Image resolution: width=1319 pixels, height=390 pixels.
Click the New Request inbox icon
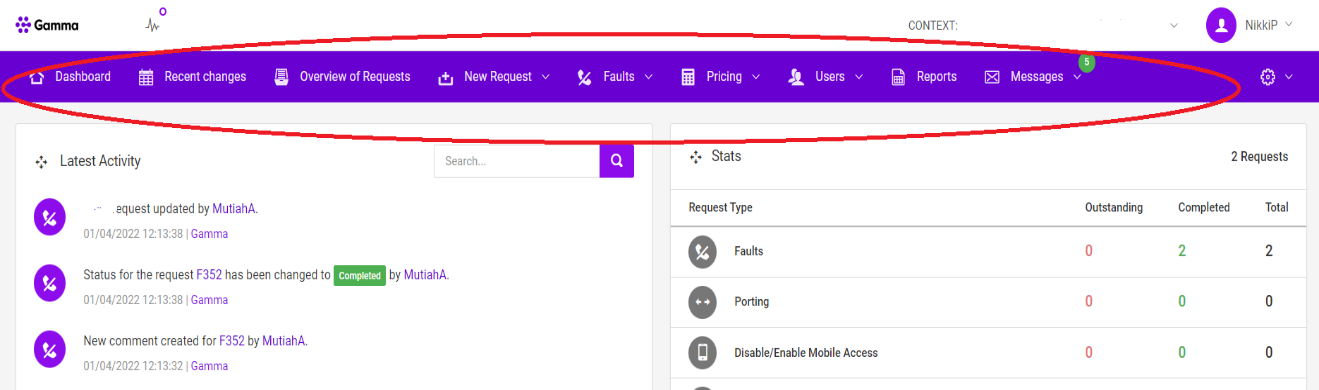click(446, 77)
